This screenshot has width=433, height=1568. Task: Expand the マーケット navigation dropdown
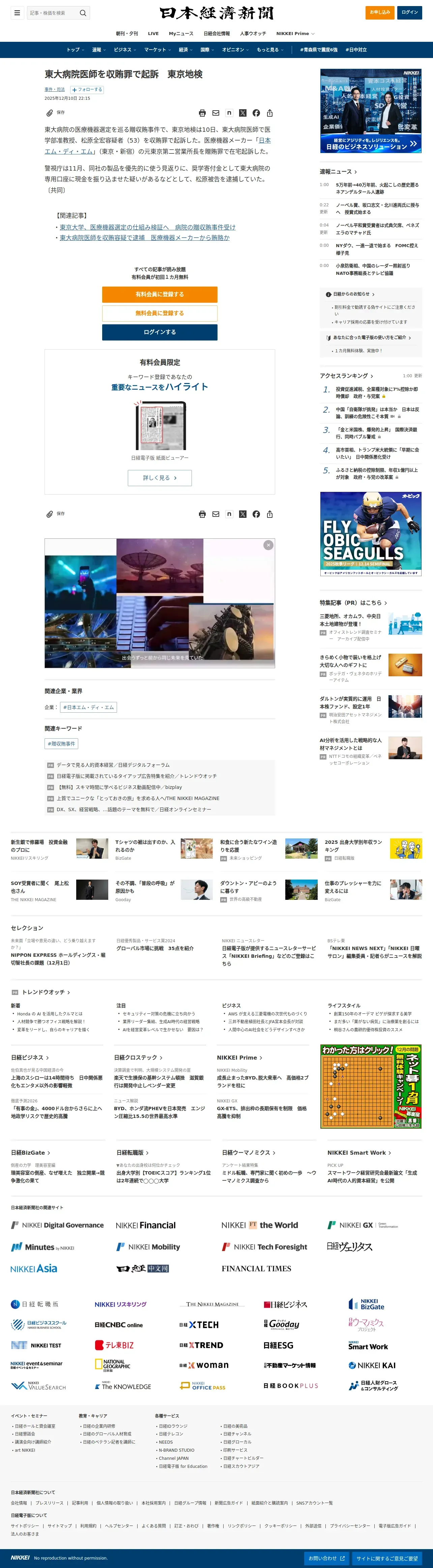pos(157,50)
